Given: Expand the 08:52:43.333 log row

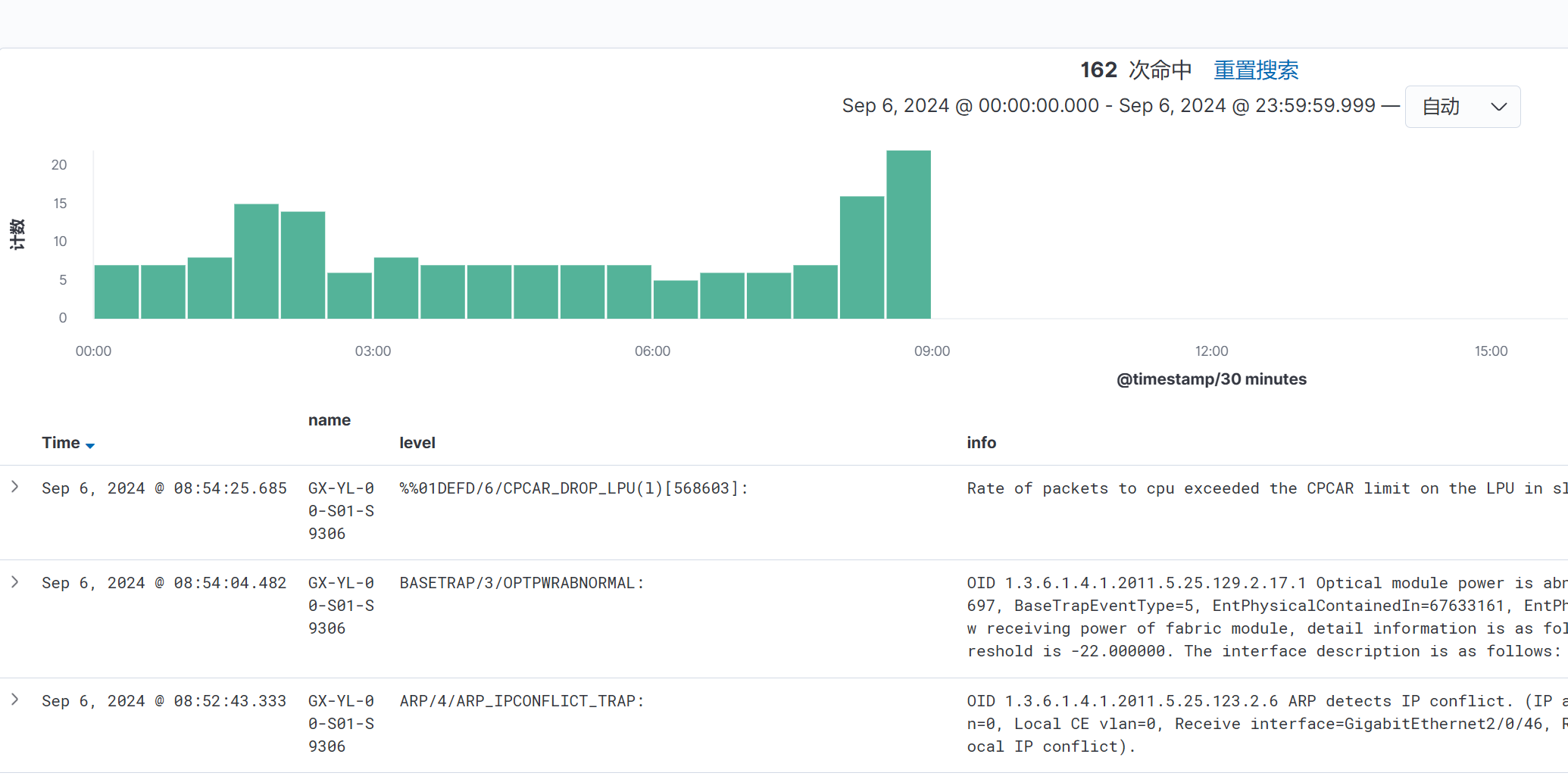Looking at the screenshot, I should (x=15, y=700).
